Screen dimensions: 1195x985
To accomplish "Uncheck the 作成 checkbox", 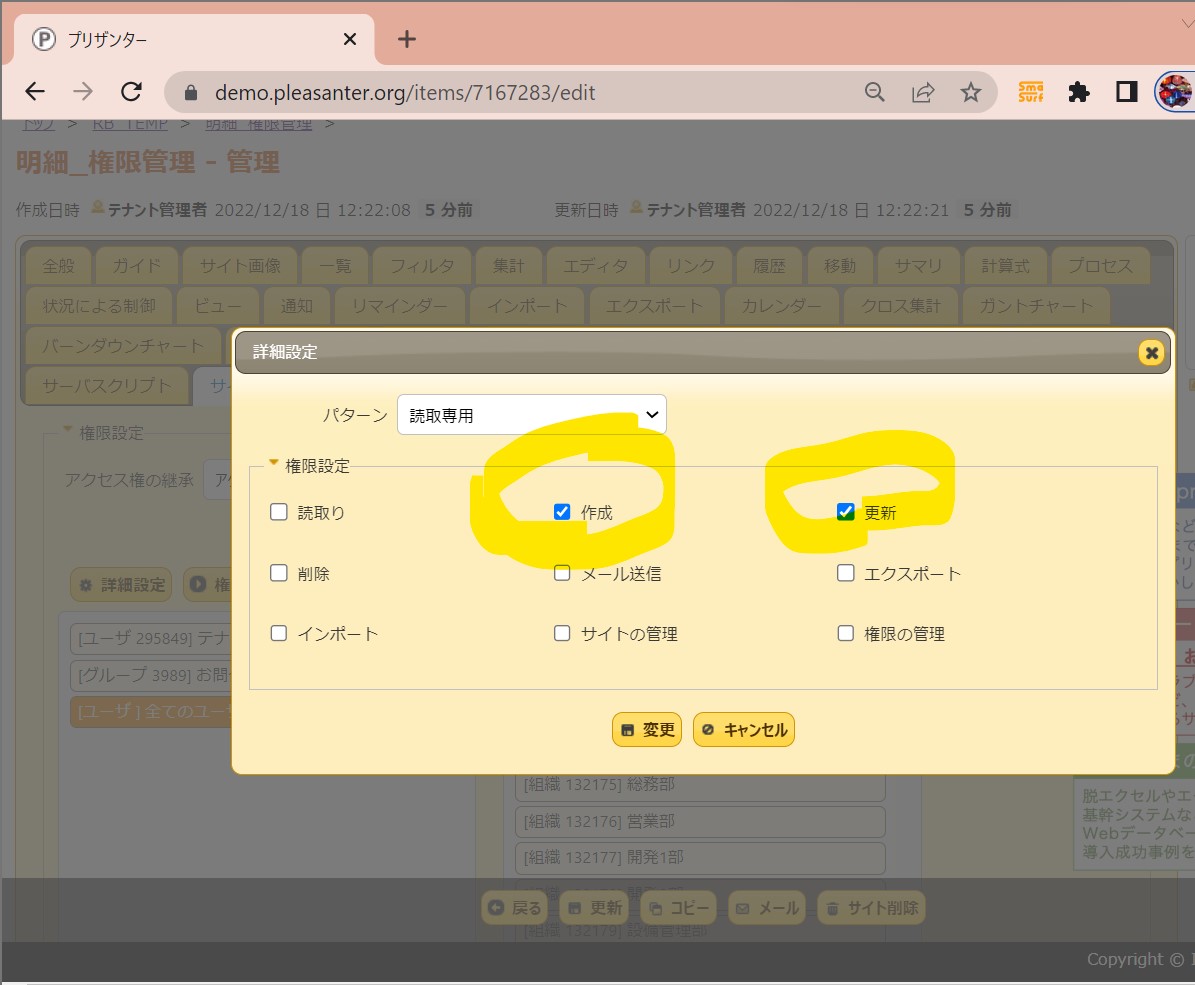I will pos(562,513).
